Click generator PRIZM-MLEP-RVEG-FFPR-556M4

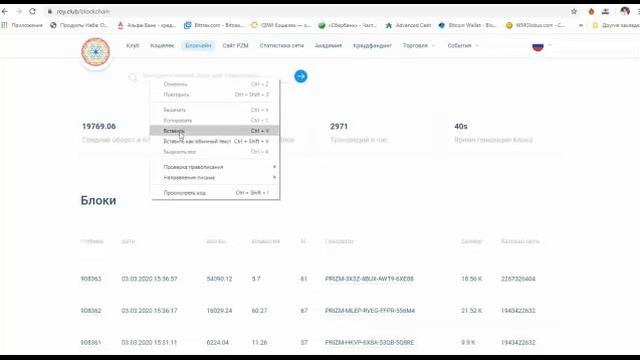click(x=370, y=311)
